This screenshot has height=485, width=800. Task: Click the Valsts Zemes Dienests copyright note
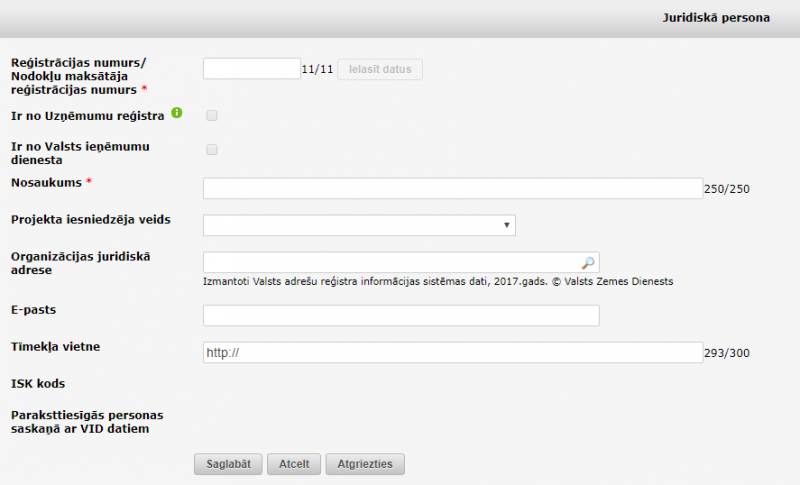[x=437, y=282]
